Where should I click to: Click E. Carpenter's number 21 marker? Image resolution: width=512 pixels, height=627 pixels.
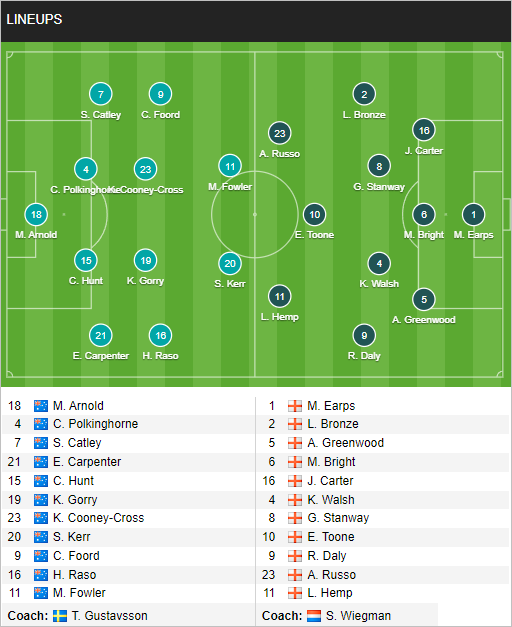pyautogui.click(x=101, y=335)
